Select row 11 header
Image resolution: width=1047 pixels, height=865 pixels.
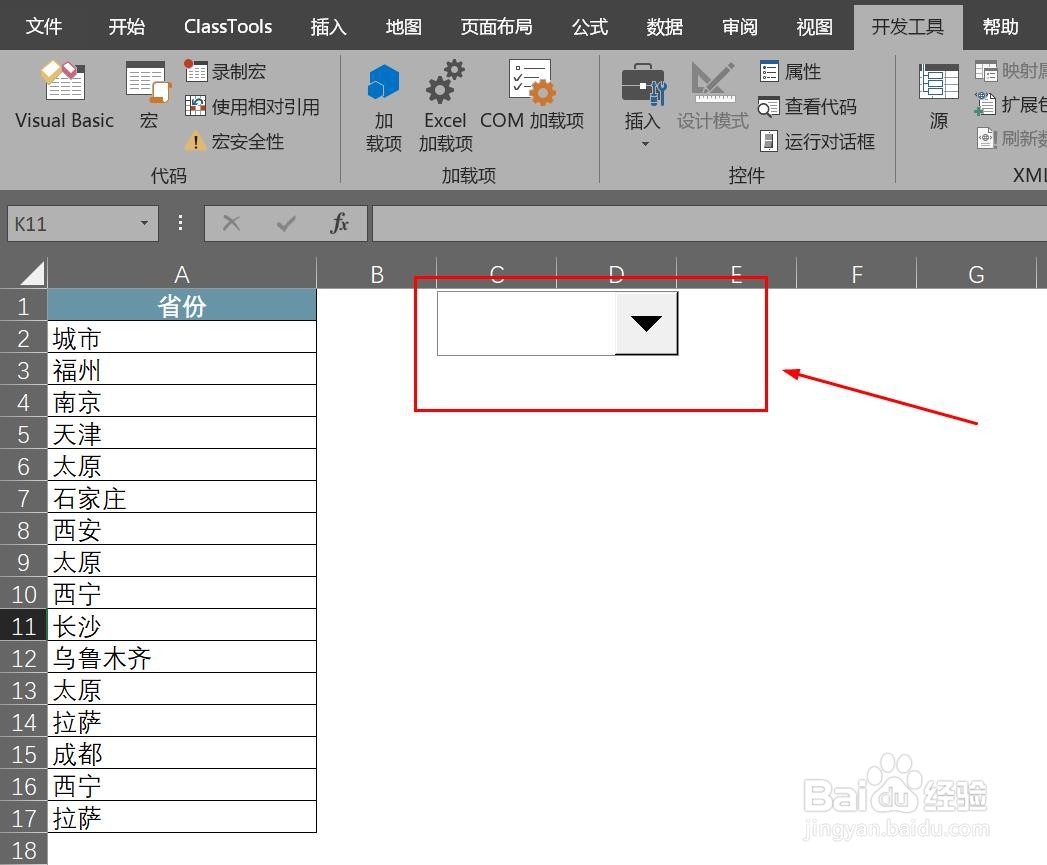pyautogui.click(x=23, y=626)
